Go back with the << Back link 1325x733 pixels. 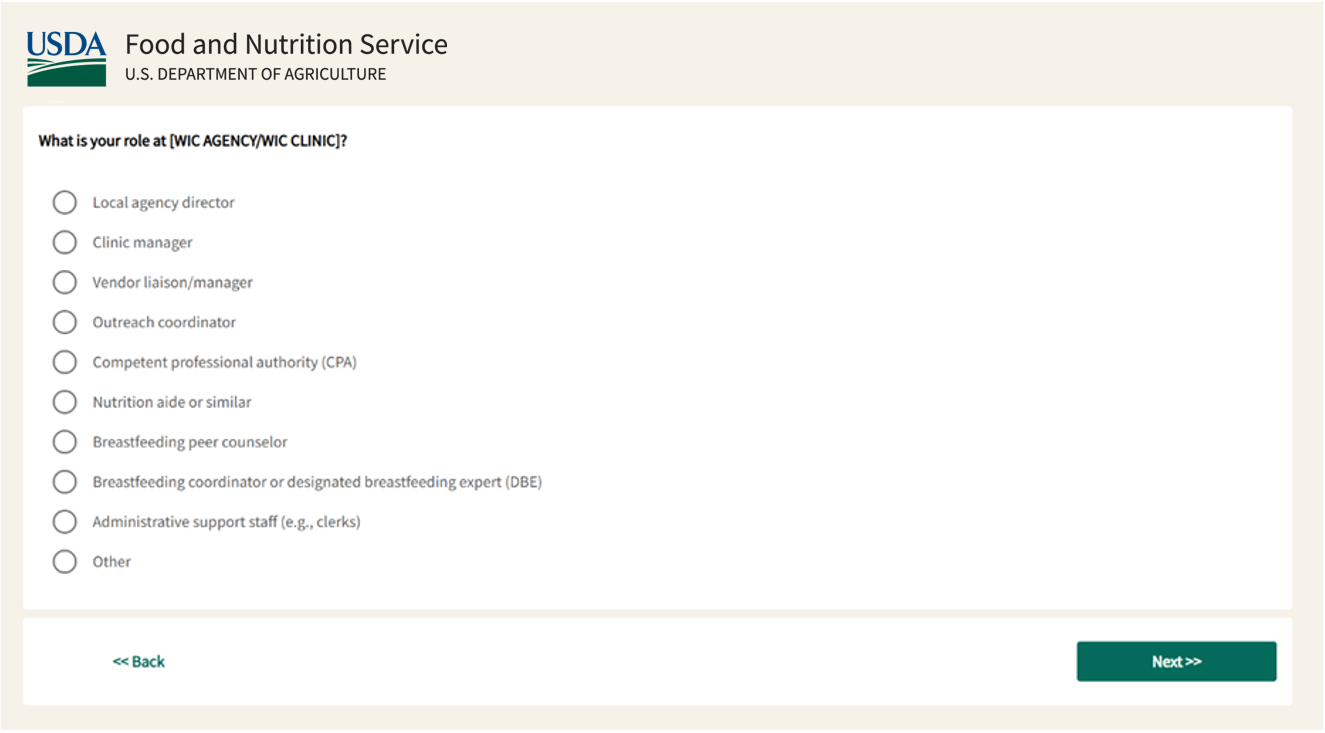click(x=139, y=662)
